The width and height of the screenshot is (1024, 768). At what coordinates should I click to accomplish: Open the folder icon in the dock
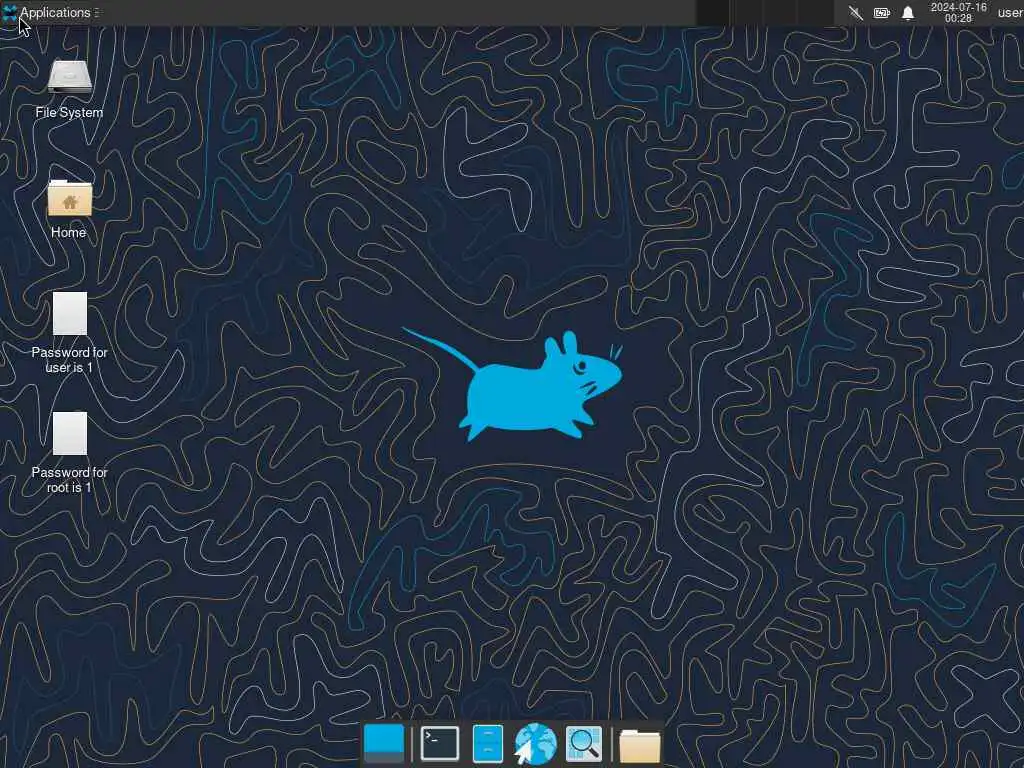click(639, 745)
